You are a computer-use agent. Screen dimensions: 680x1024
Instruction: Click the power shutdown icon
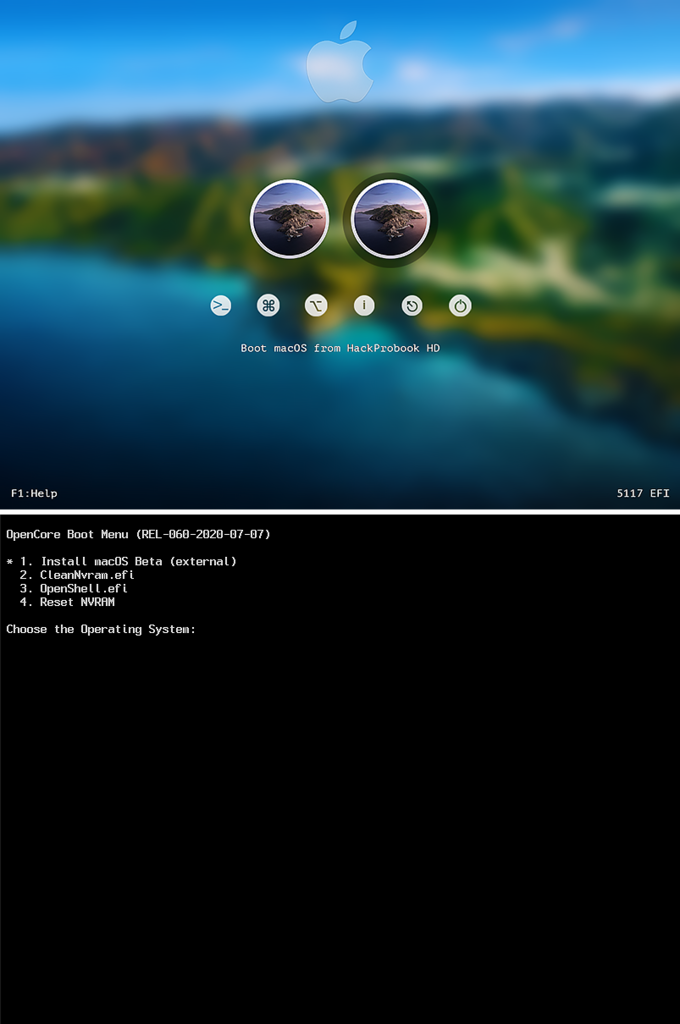click(460, 306)
